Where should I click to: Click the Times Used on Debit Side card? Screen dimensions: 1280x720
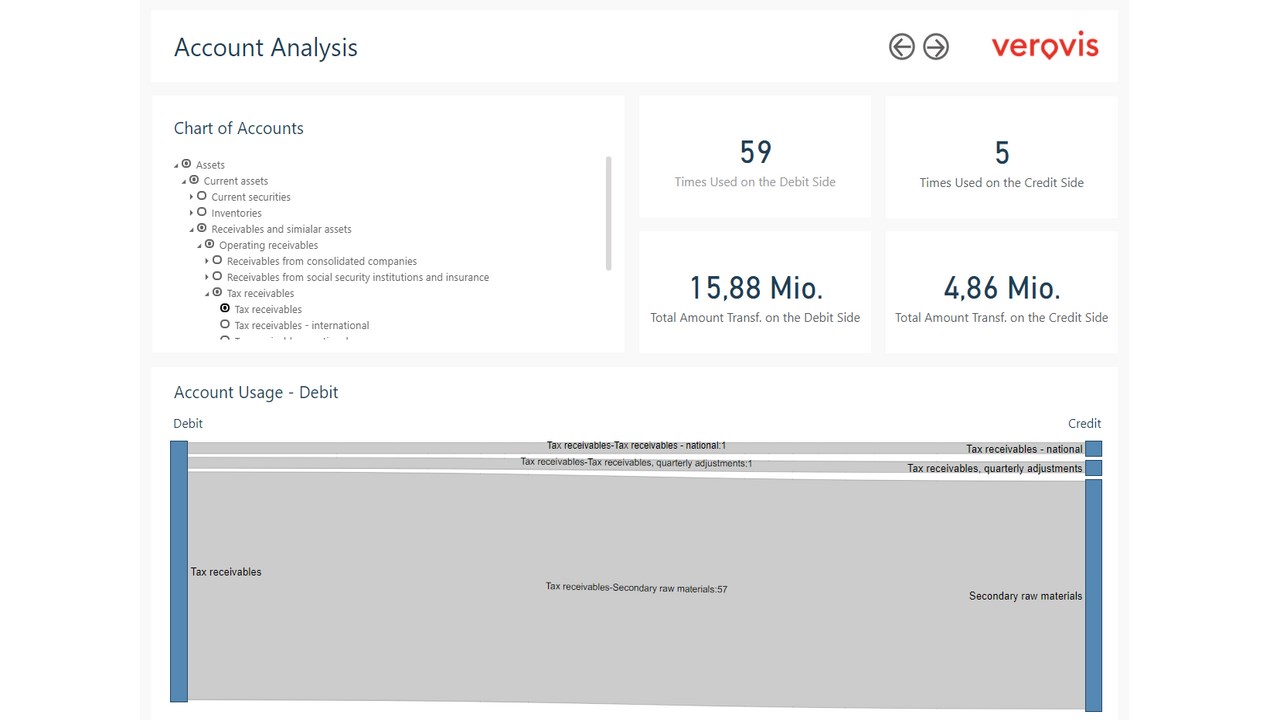755,157
